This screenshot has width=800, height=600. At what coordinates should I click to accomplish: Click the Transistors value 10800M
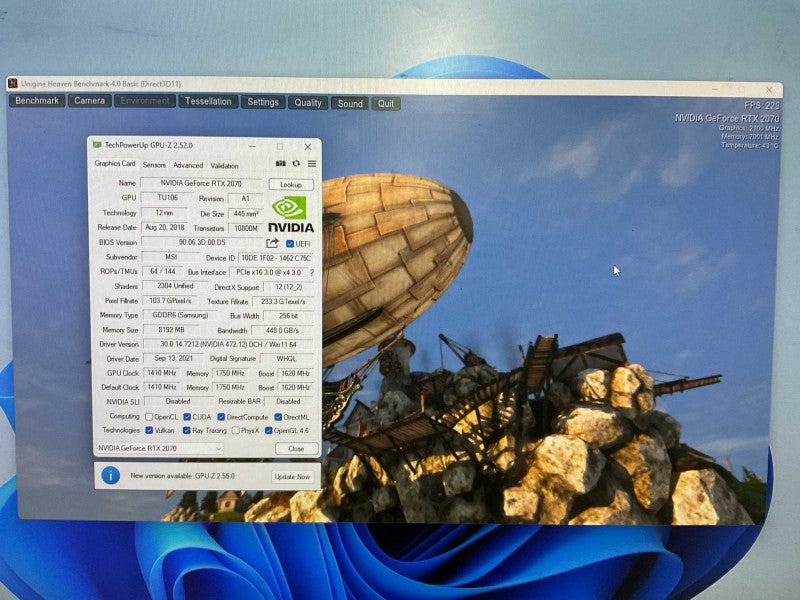246,228
